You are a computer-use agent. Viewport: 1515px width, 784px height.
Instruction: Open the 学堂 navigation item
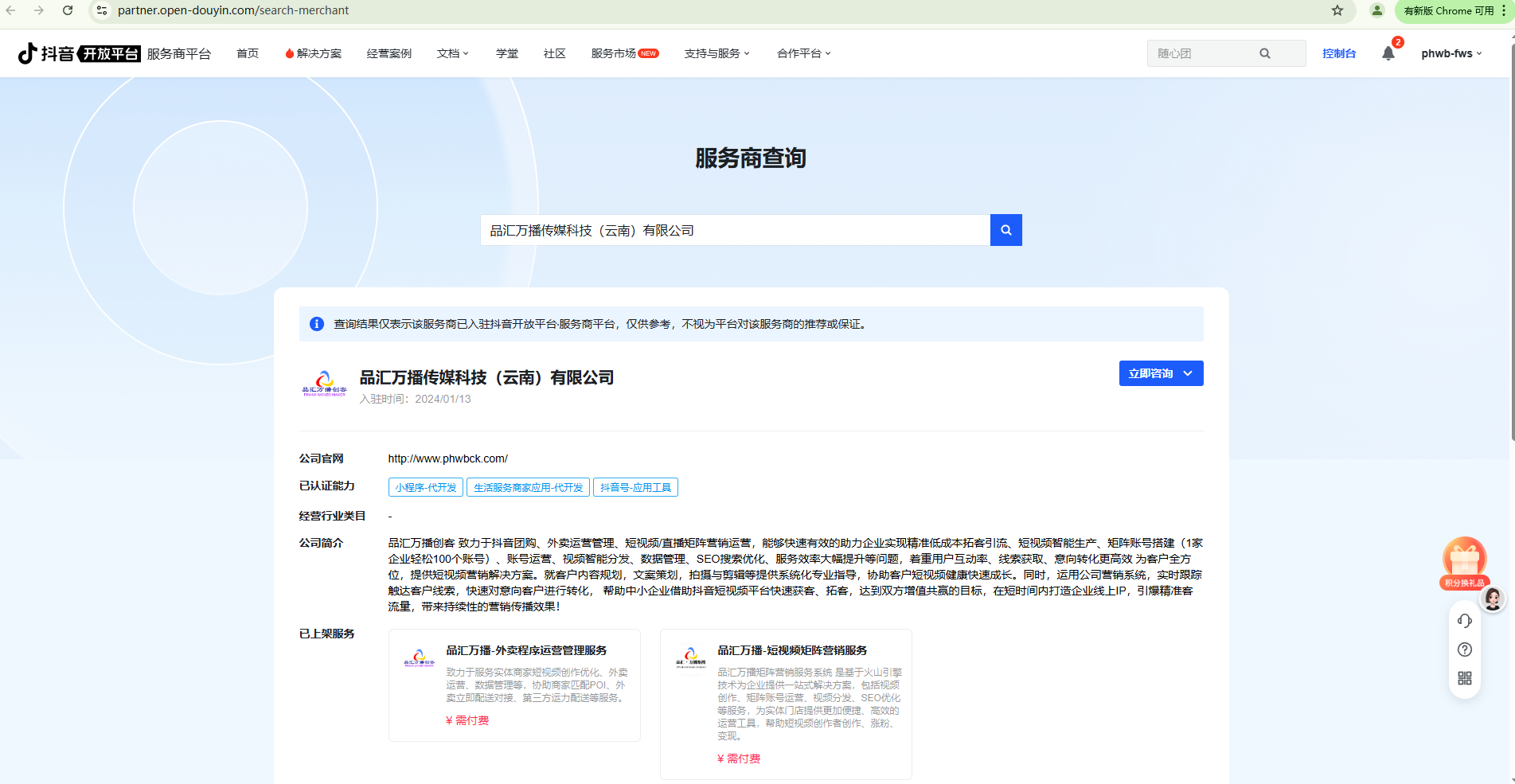pos(507,53)
